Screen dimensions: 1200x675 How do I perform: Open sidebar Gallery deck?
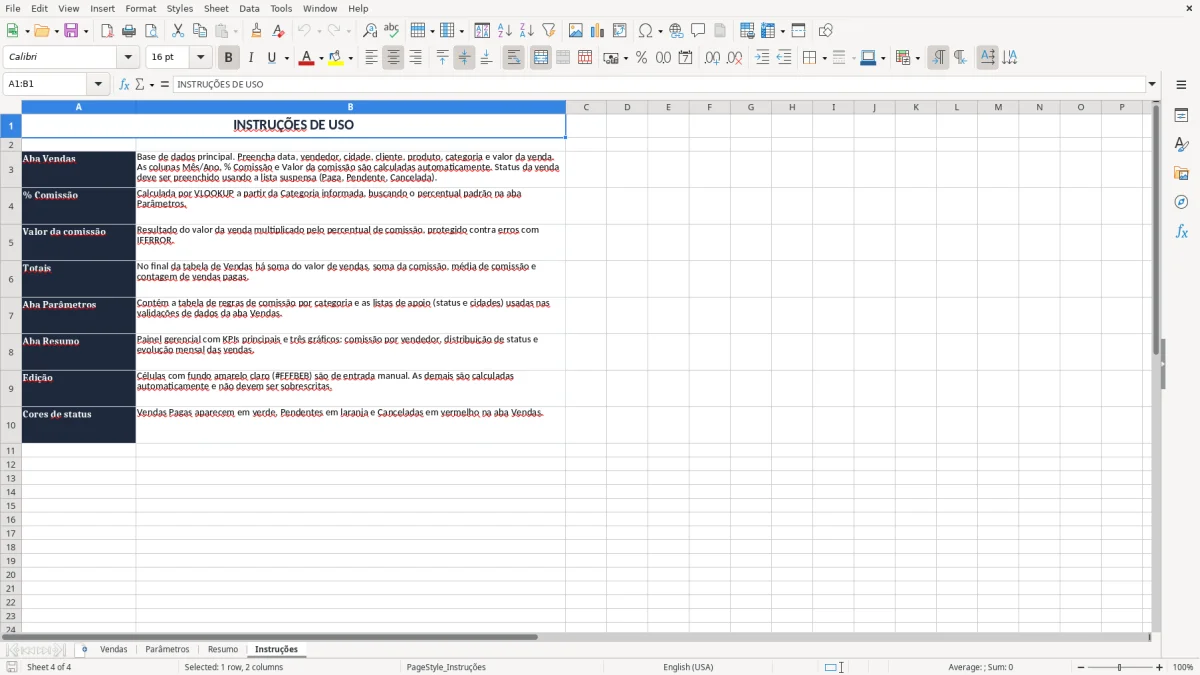coord(1181,174)
